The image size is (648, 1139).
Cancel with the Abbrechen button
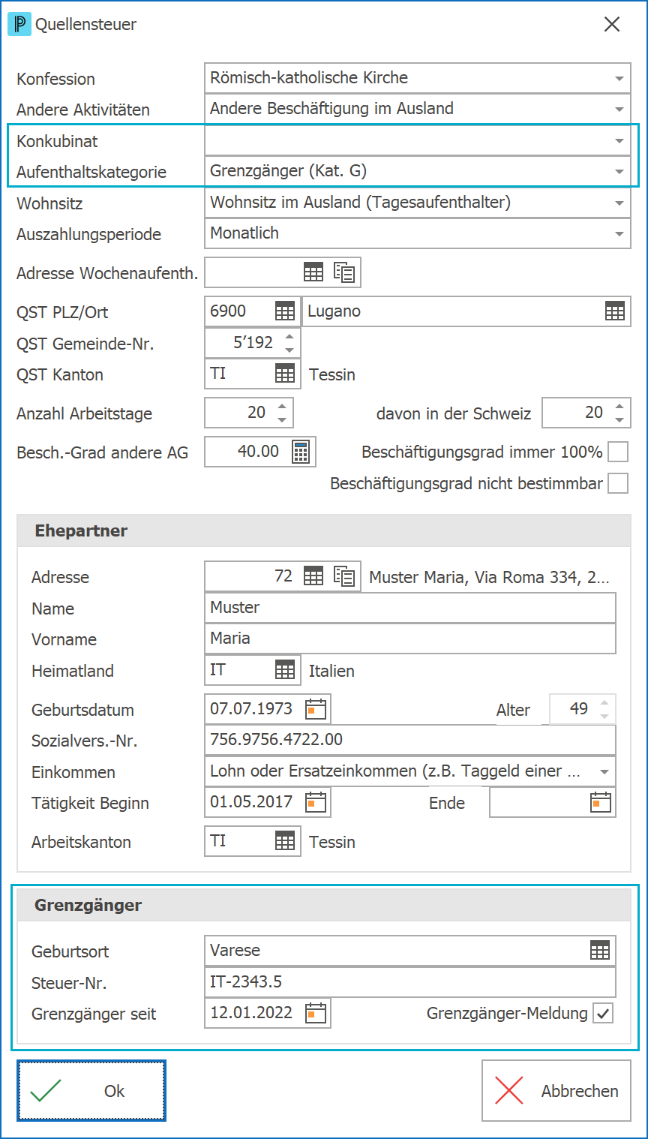coord(556,1091)
